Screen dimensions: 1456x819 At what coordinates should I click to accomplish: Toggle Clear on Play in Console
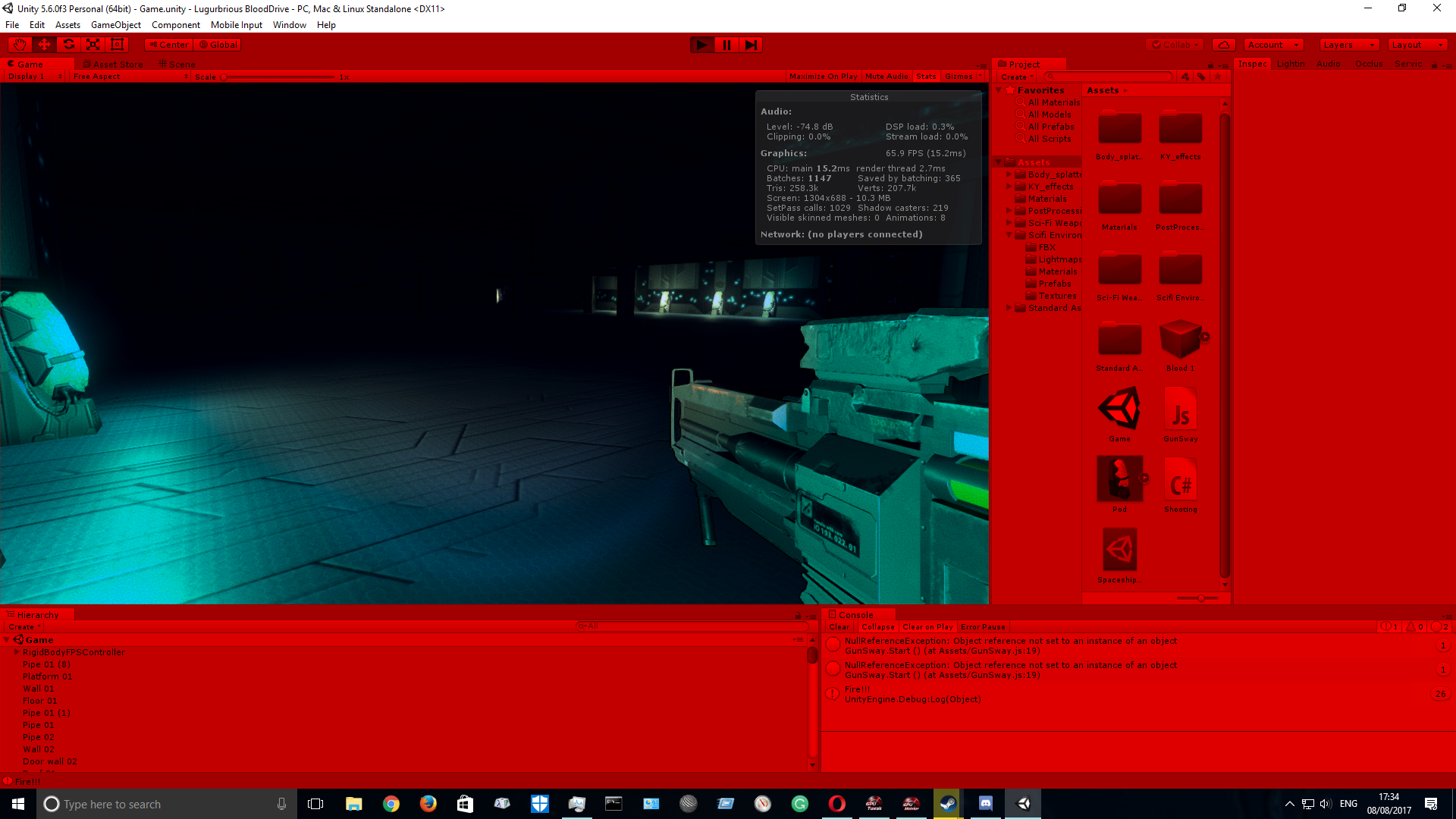(x=927, y=627)
